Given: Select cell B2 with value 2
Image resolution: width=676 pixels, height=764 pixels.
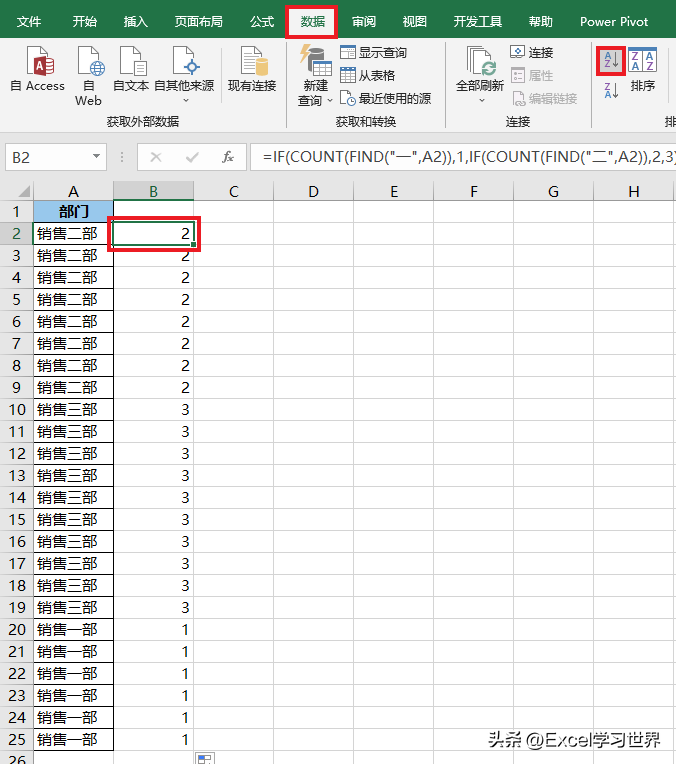Looking at the screenshot, I should [x=154, y=233].
